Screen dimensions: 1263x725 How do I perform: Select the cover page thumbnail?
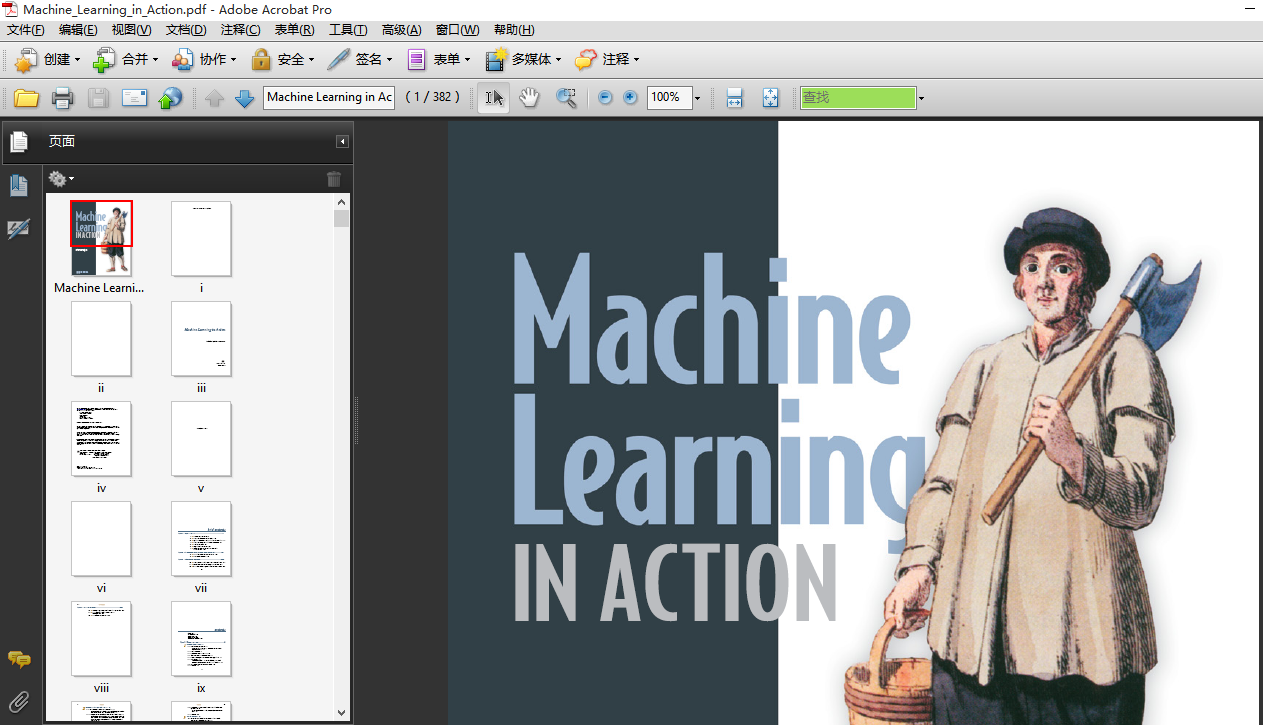(x=101, y=238)
